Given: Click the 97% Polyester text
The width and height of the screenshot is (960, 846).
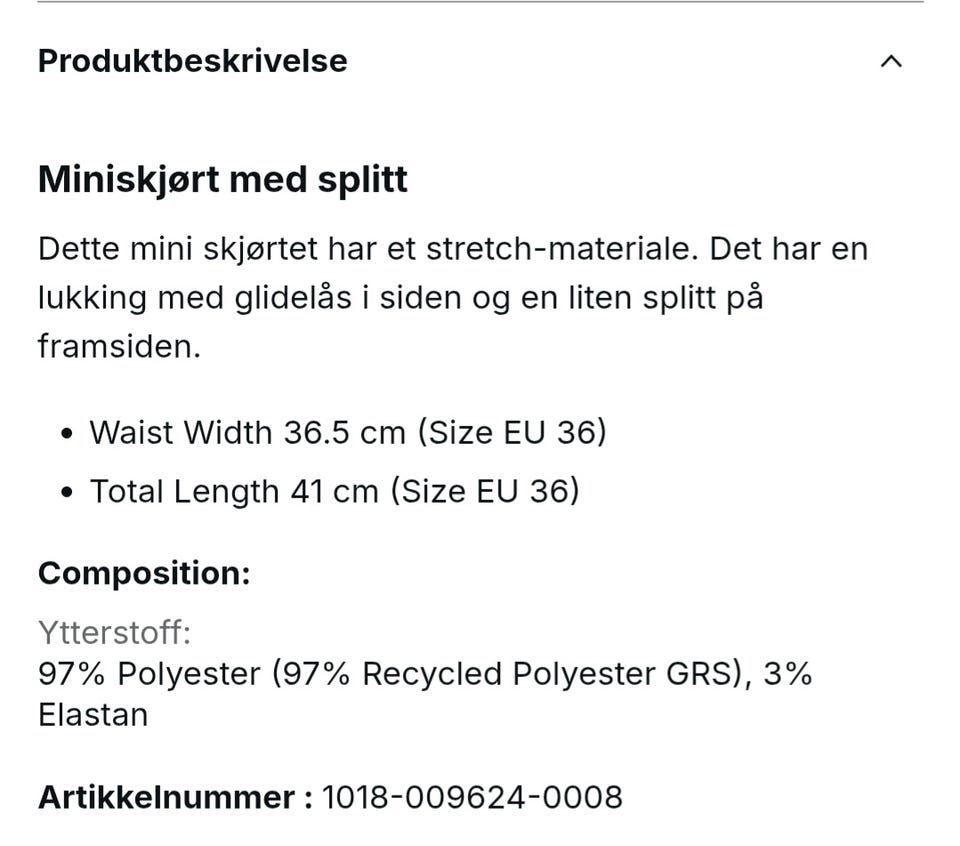Looking at the screenshot, I should 149,674.
